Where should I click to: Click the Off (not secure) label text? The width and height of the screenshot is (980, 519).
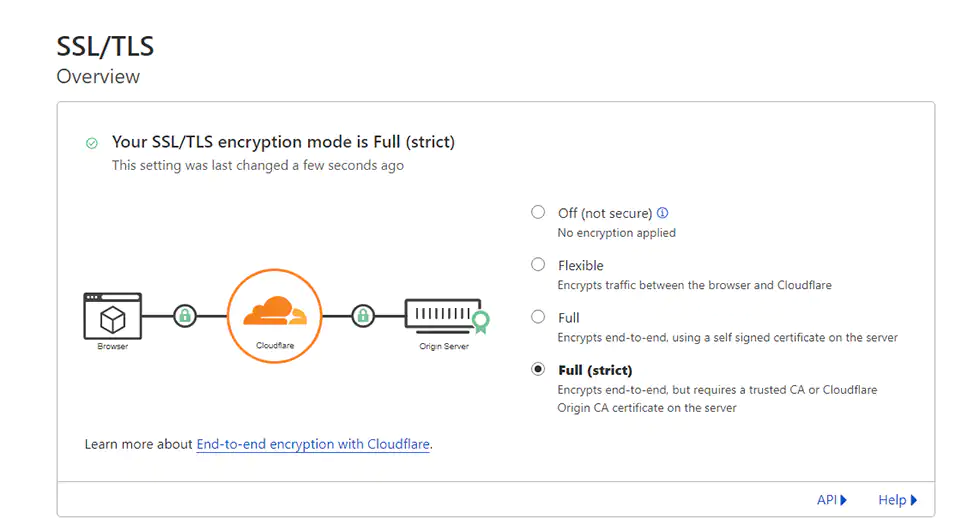[605, 213]
